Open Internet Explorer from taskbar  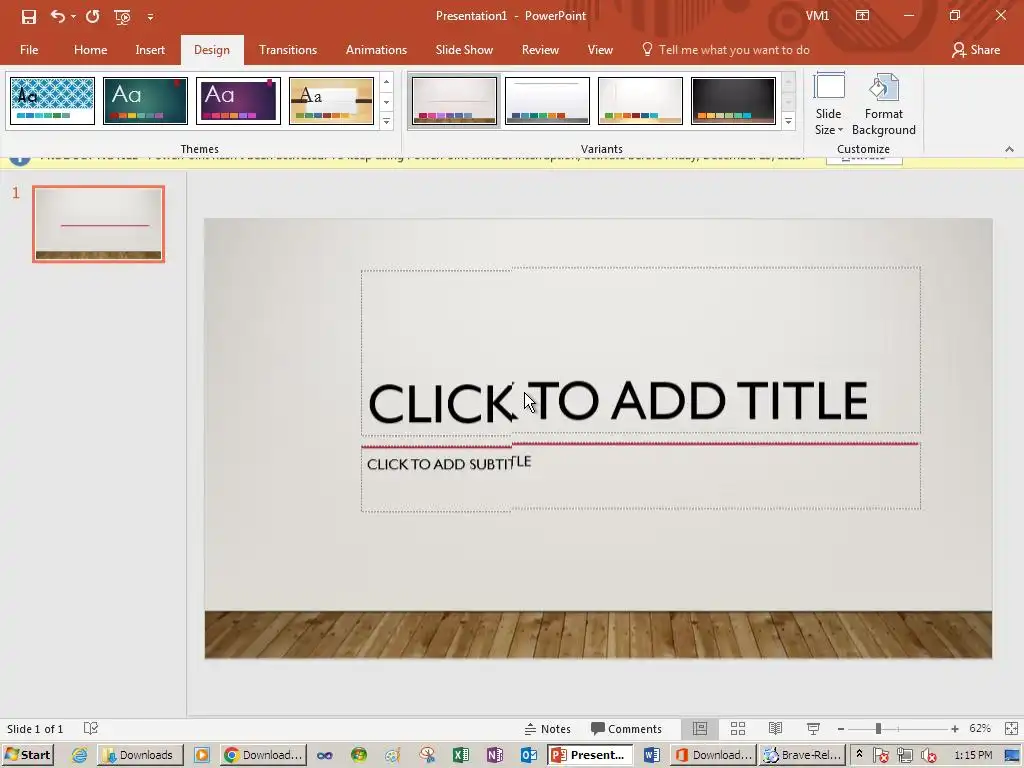tap(79, 755)
